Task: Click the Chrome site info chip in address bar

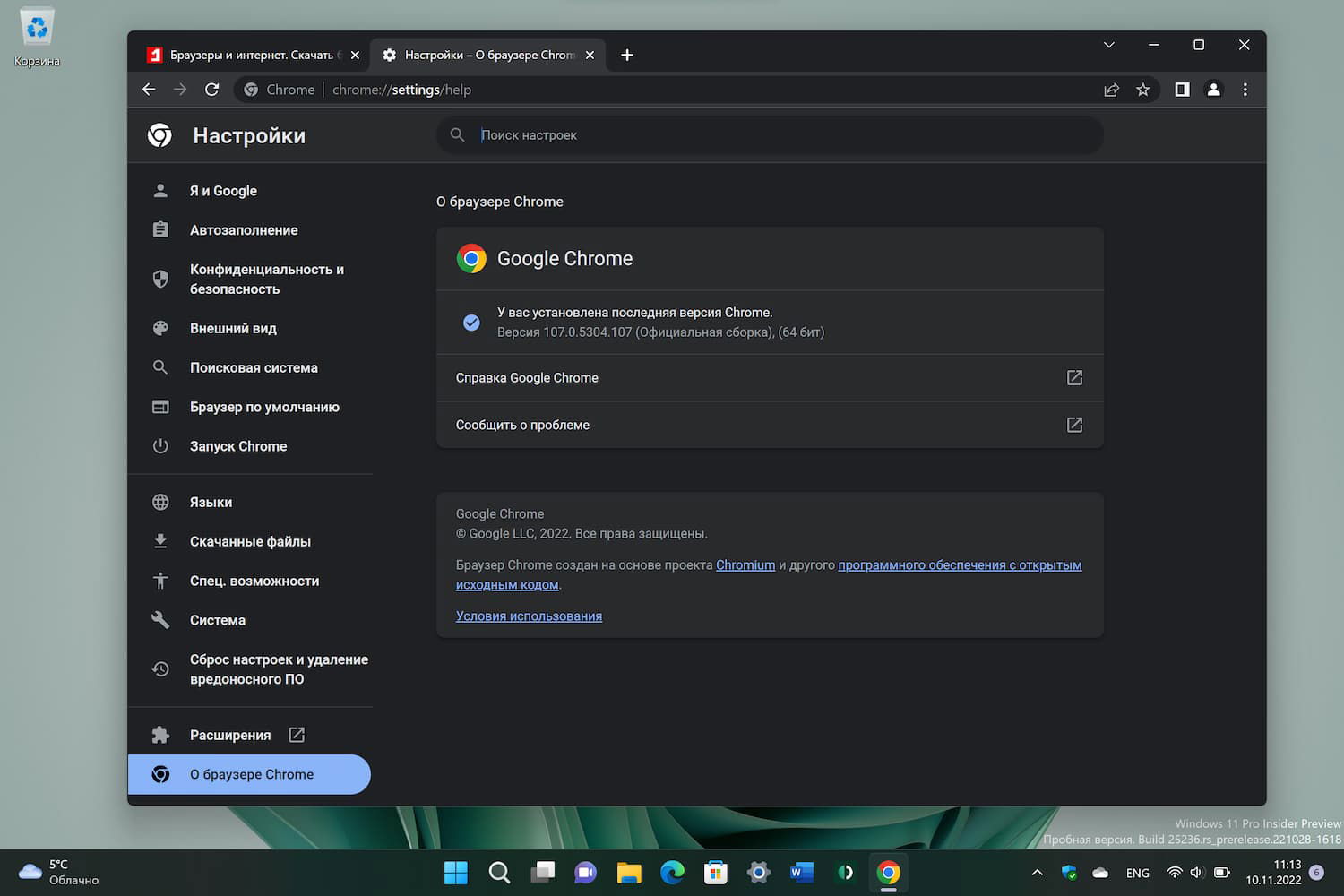Action: point(280,90)
